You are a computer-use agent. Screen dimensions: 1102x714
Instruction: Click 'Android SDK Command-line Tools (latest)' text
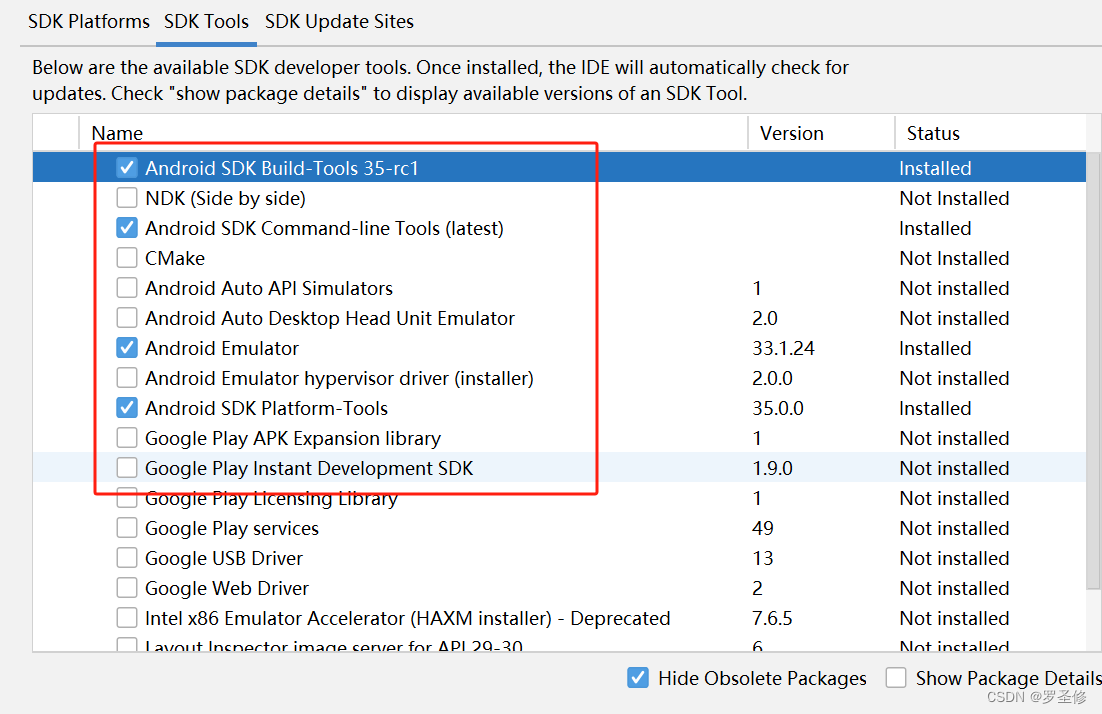point(324,228)
